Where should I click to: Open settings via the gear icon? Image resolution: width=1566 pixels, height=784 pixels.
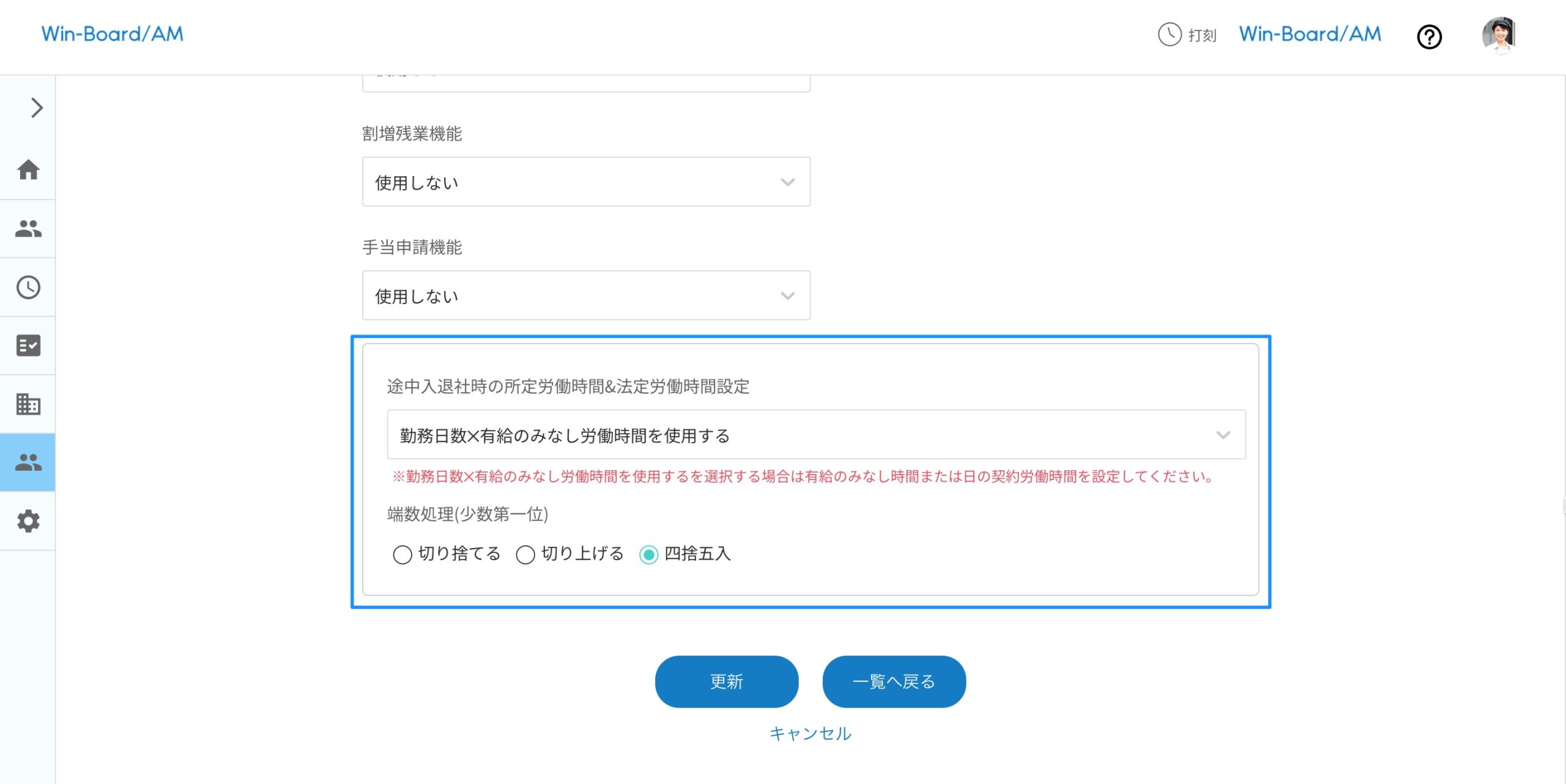(x=28, y=521)
